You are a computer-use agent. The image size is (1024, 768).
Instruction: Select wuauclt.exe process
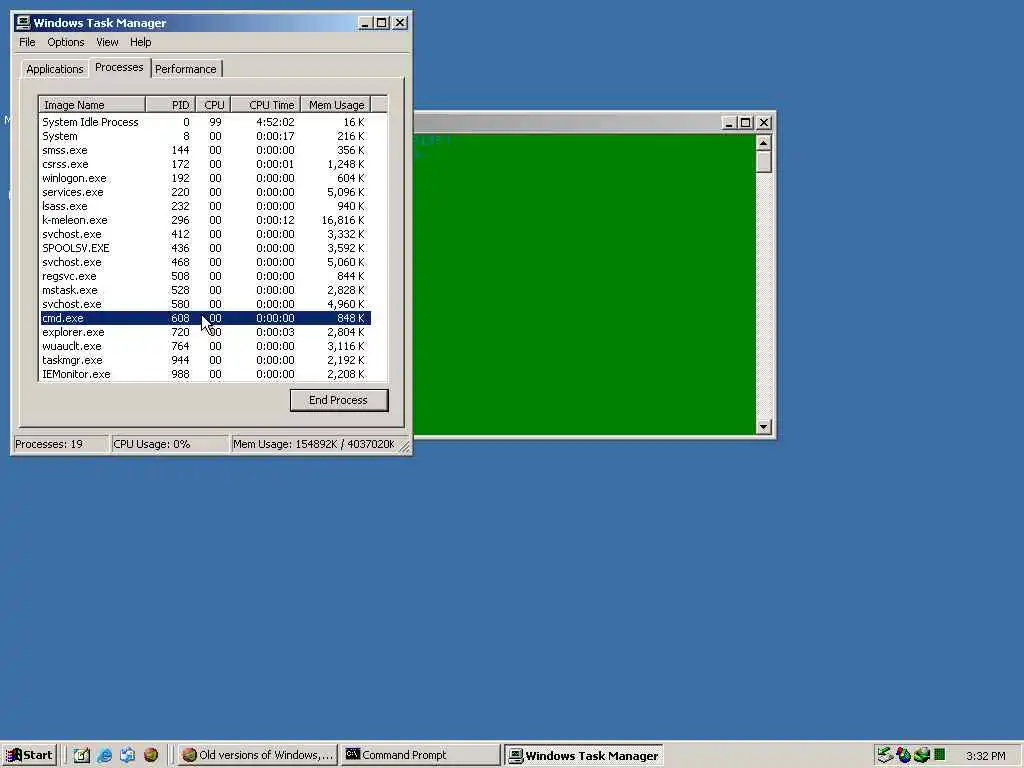(x=205, y=346)
